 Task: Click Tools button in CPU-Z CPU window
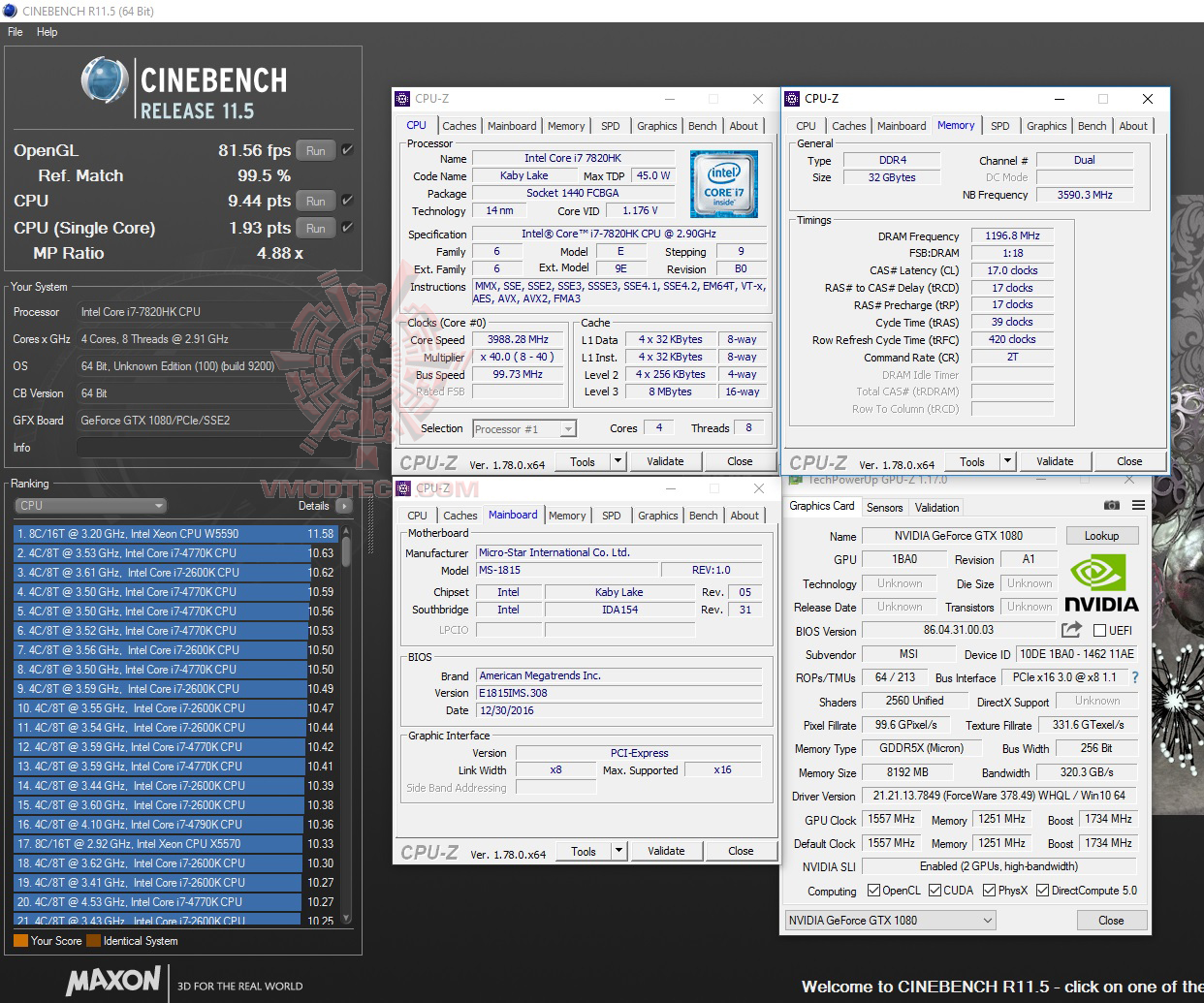pos(583,461)
